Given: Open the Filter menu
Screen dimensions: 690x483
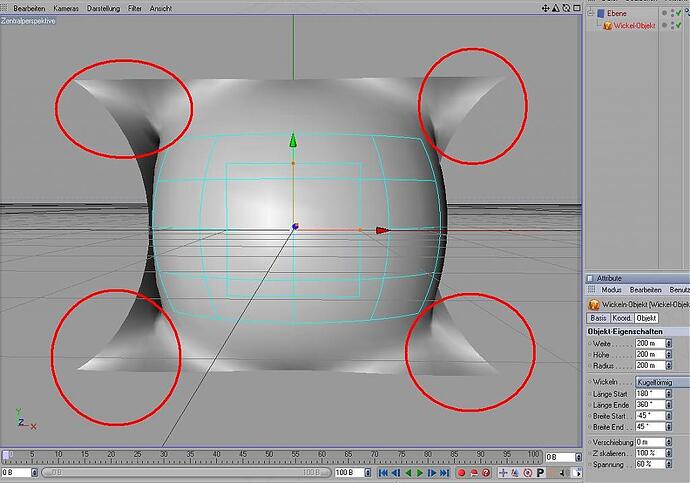Looking at the screenshot, I should click(x=135, y=8).
